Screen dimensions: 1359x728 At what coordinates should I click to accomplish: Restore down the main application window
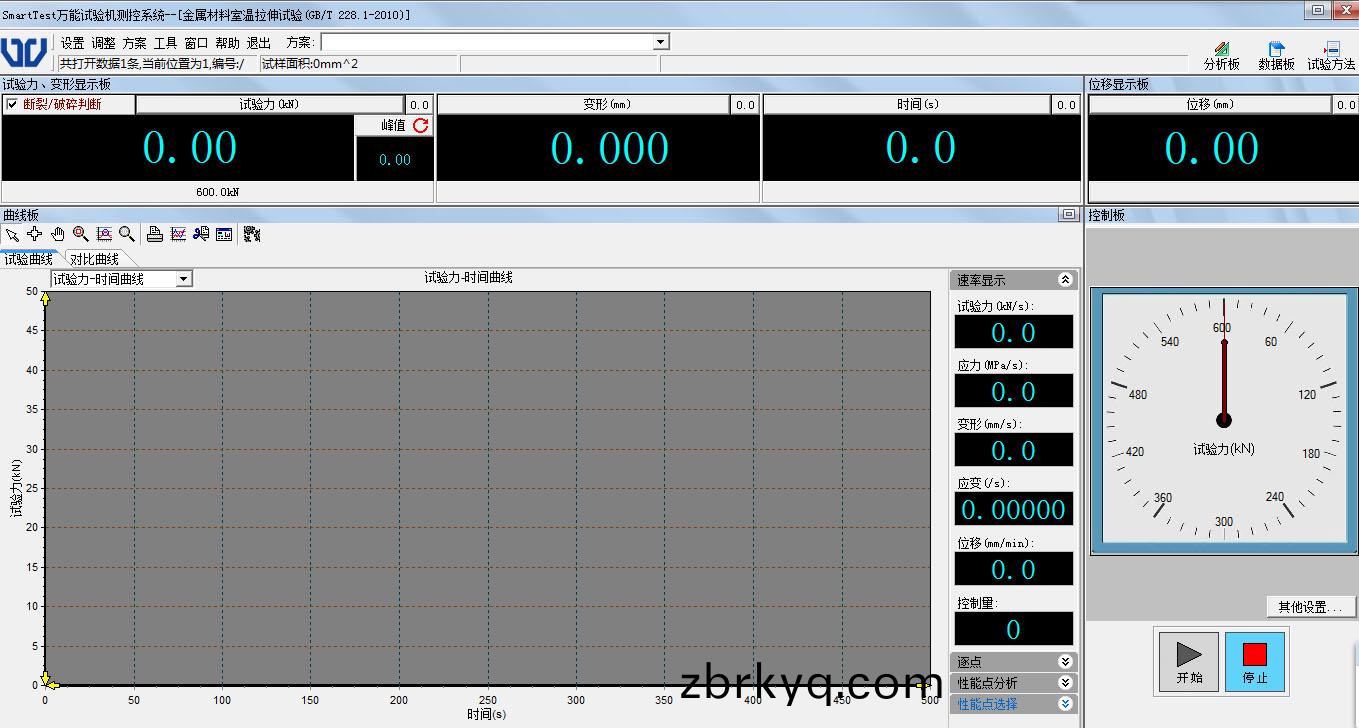[1318, 11]
